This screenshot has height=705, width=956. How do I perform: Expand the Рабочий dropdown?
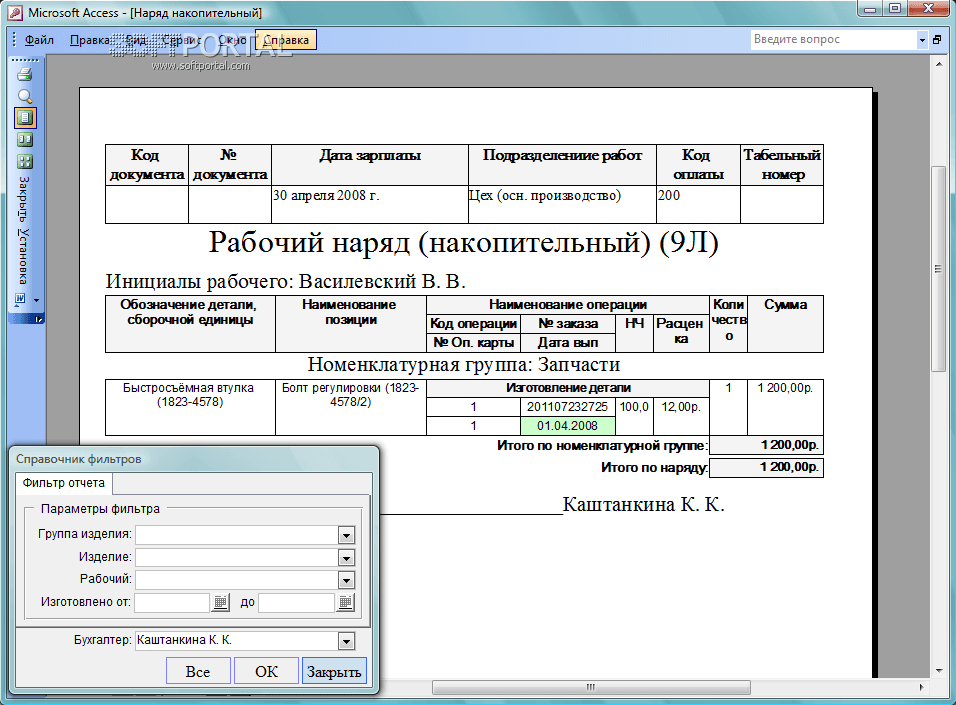[346, 581]
